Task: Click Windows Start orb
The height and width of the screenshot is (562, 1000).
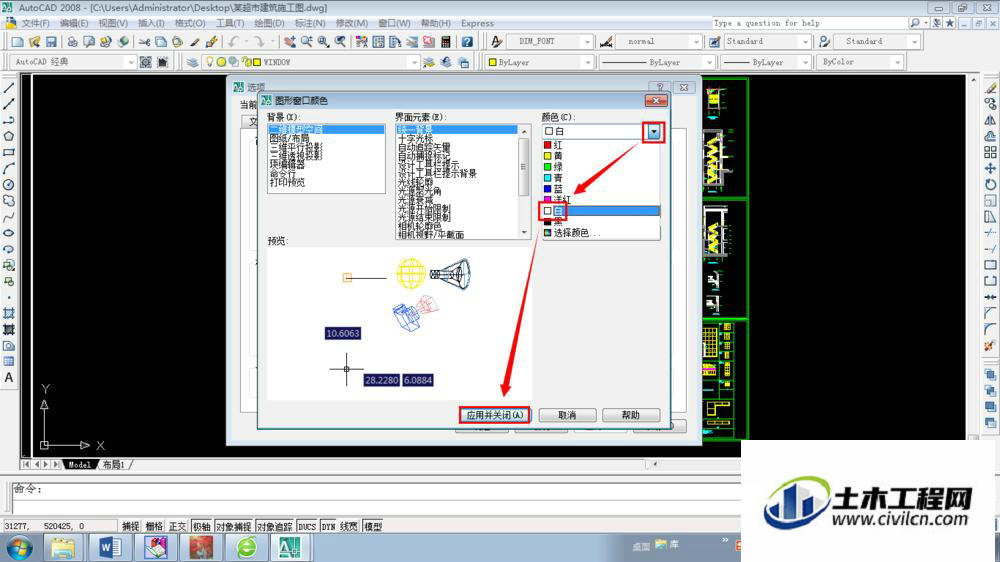Action: (x=19, y=548)
